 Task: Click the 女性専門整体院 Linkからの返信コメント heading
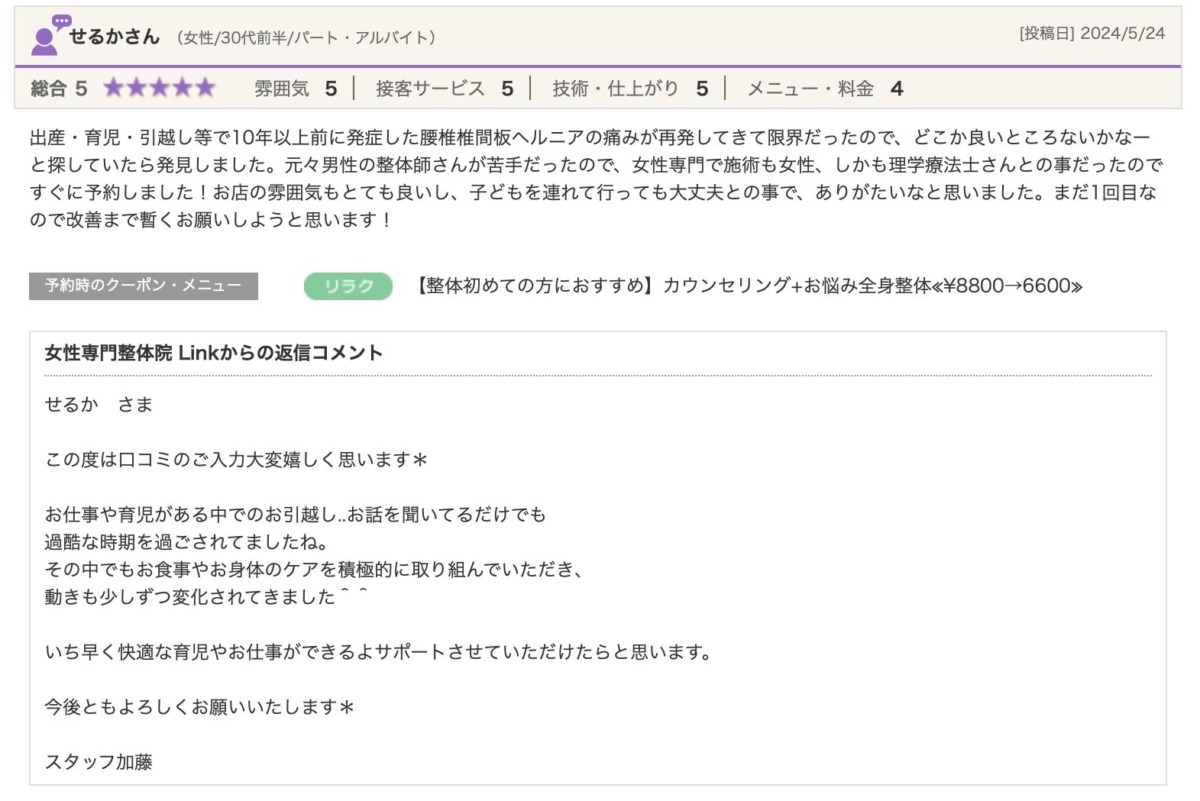point(214,353)
